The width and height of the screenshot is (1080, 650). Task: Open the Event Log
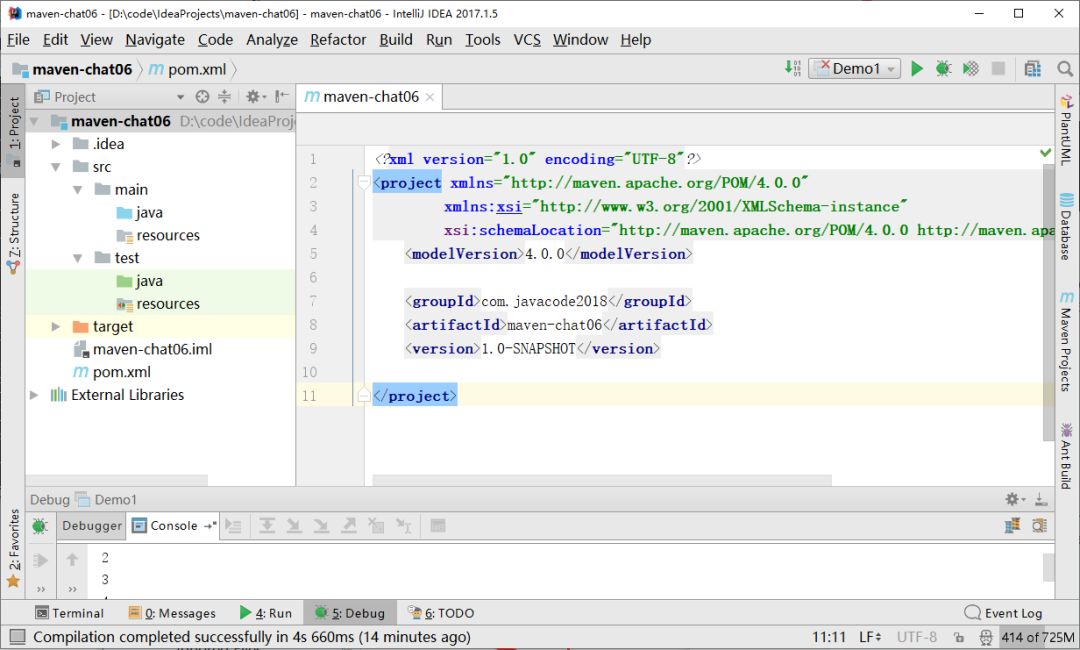point(1003,613)
